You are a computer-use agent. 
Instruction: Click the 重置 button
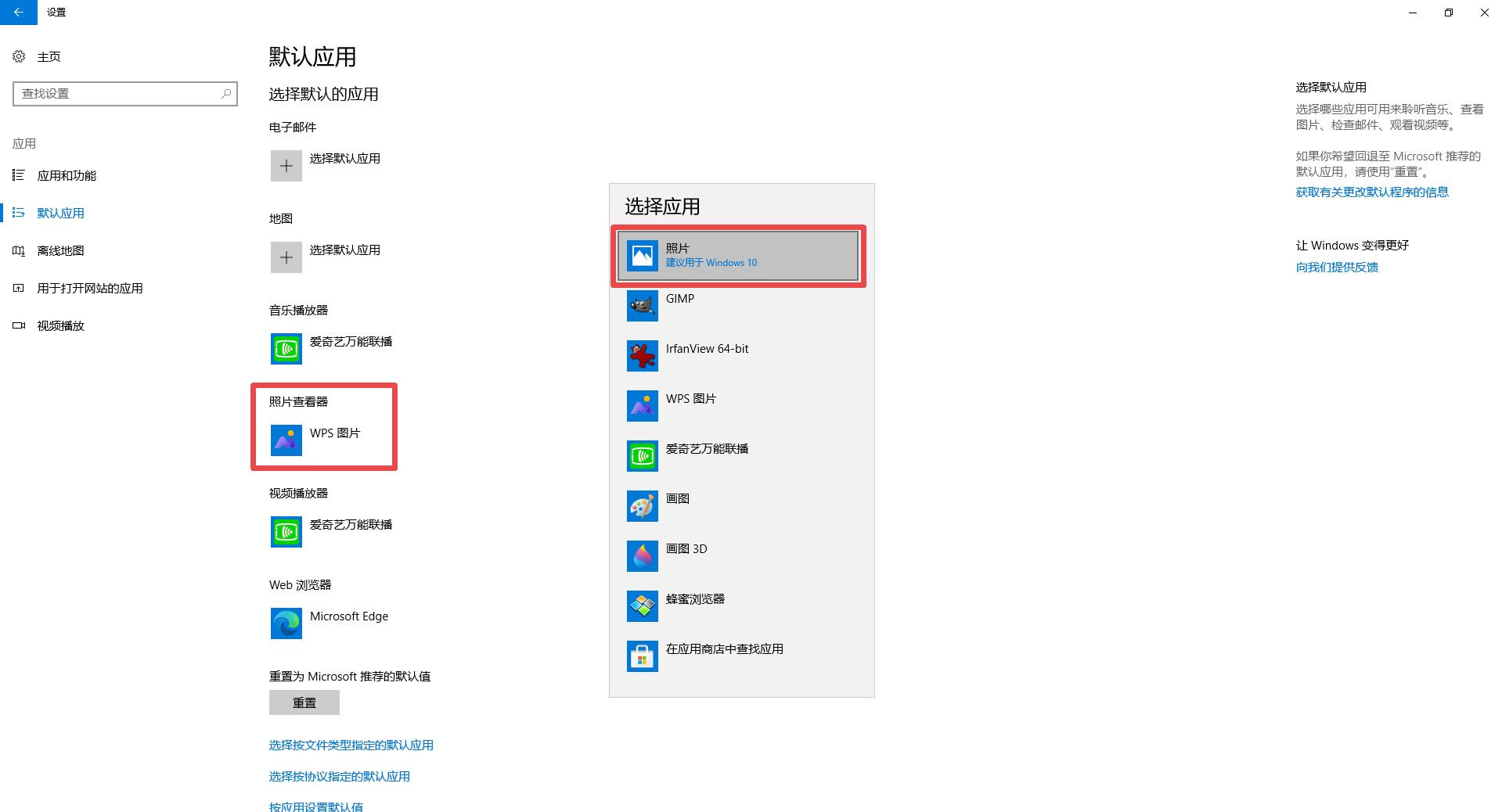304,702
